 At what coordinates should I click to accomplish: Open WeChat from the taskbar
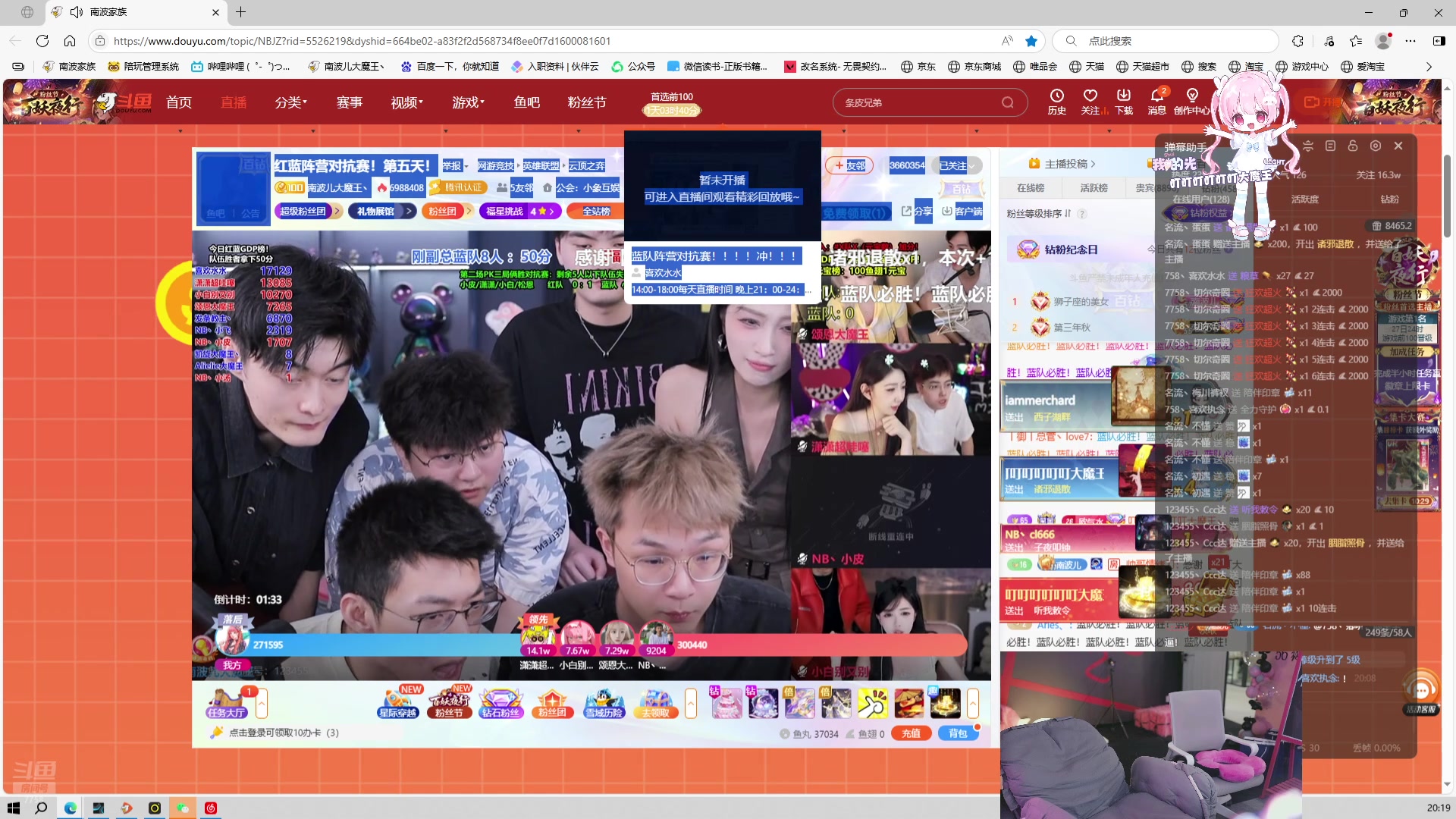183,808
